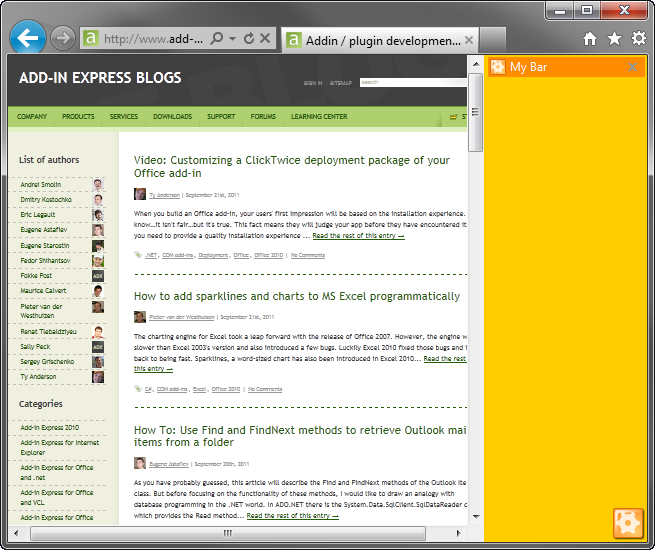Click the horizontal scrollbar left arrow

click(16, 533)
